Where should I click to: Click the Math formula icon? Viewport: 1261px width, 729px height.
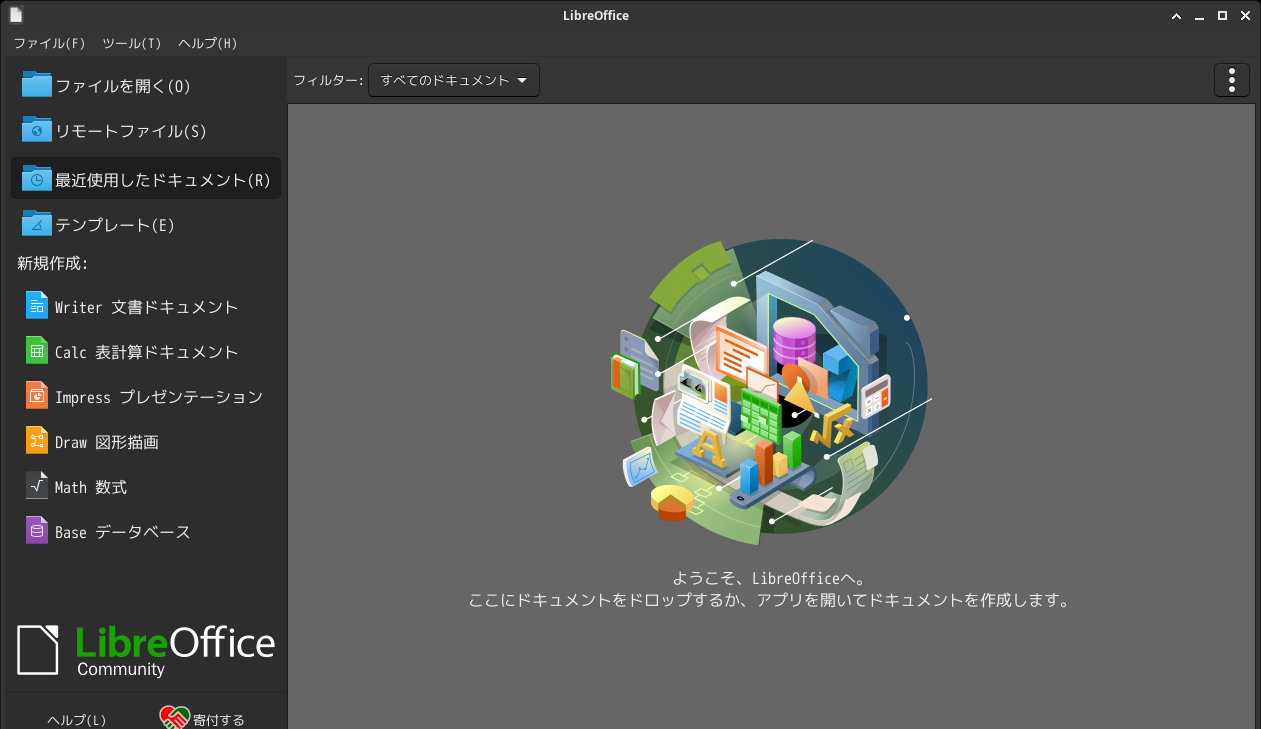pos(37,486)
